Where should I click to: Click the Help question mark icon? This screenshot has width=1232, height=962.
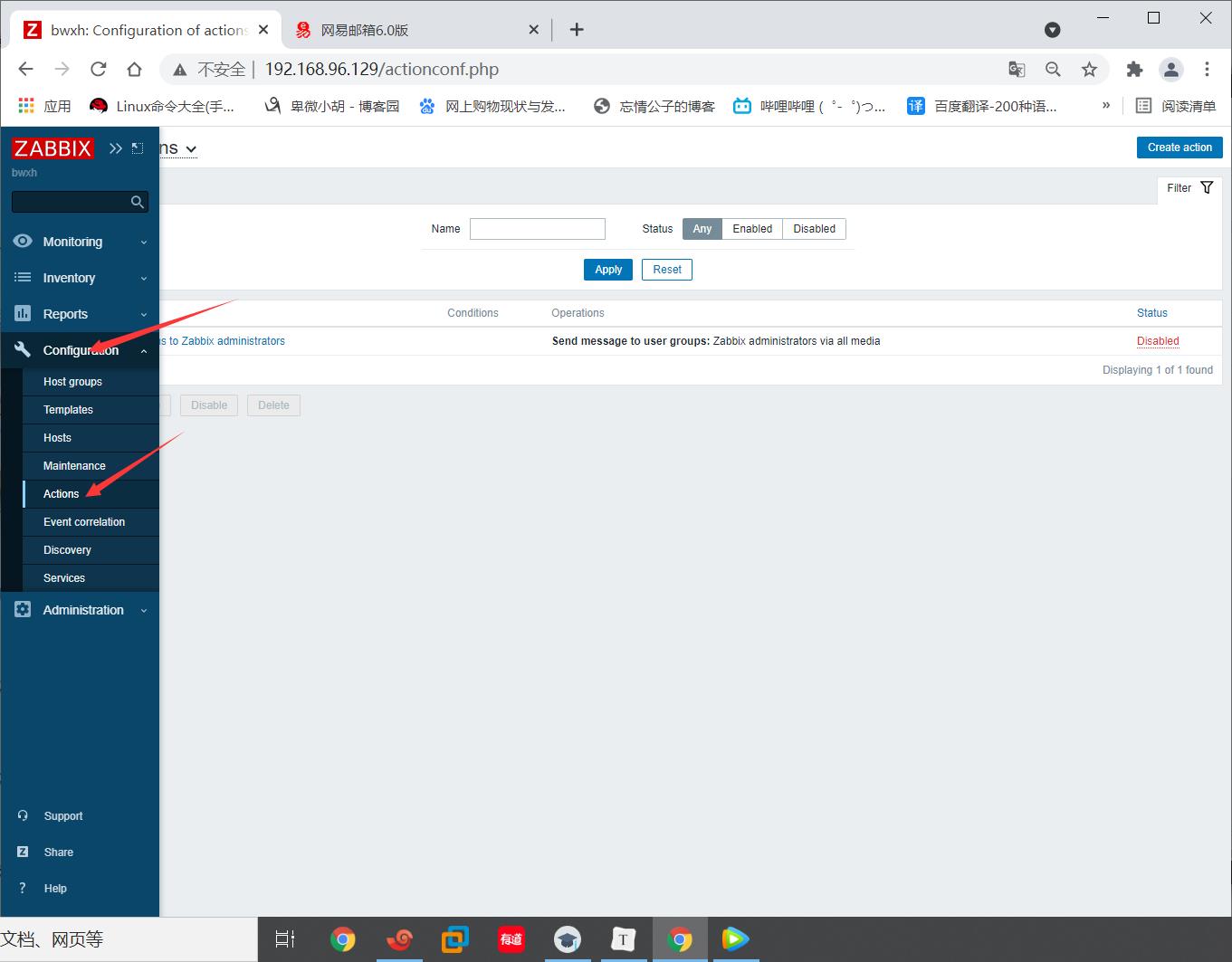[23, 888]
